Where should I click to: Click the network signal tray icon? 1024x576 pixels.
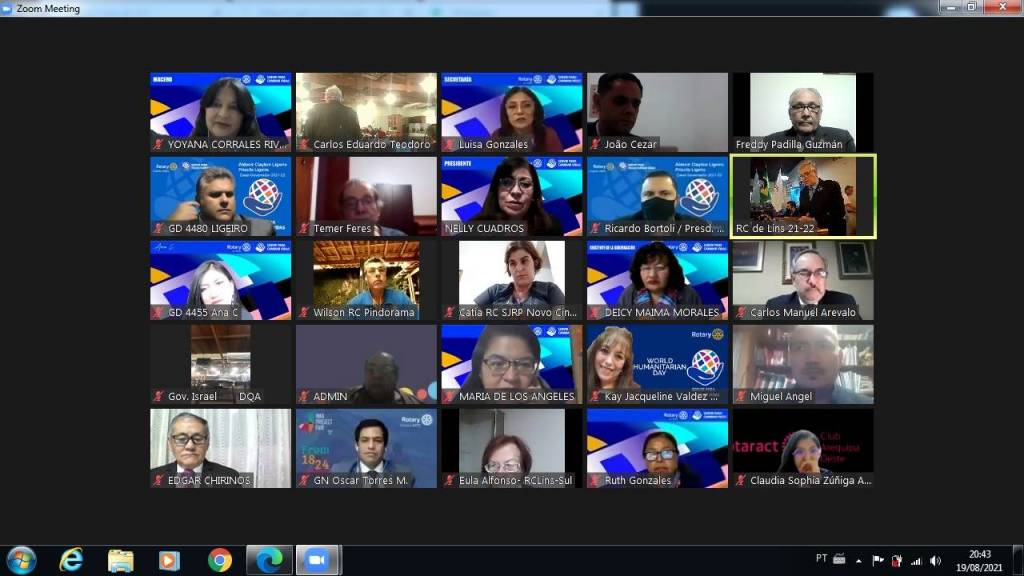pyautogui.click(x=916, y=561)
